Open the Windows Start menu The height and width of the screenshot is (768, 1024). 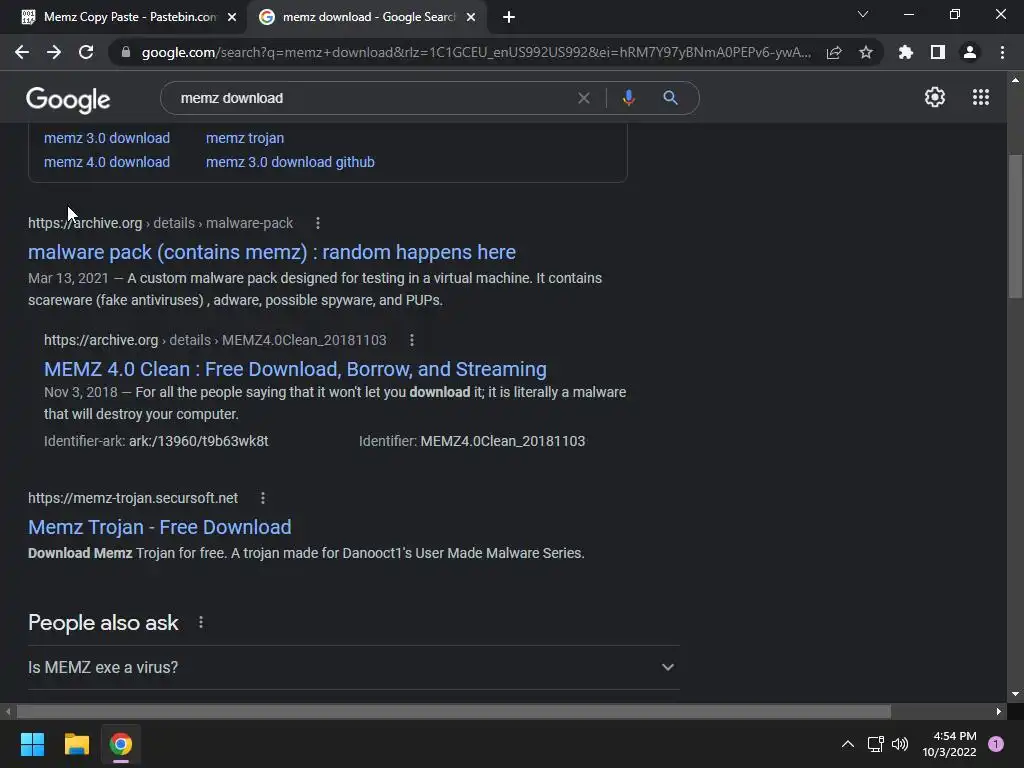click(32, 744)
